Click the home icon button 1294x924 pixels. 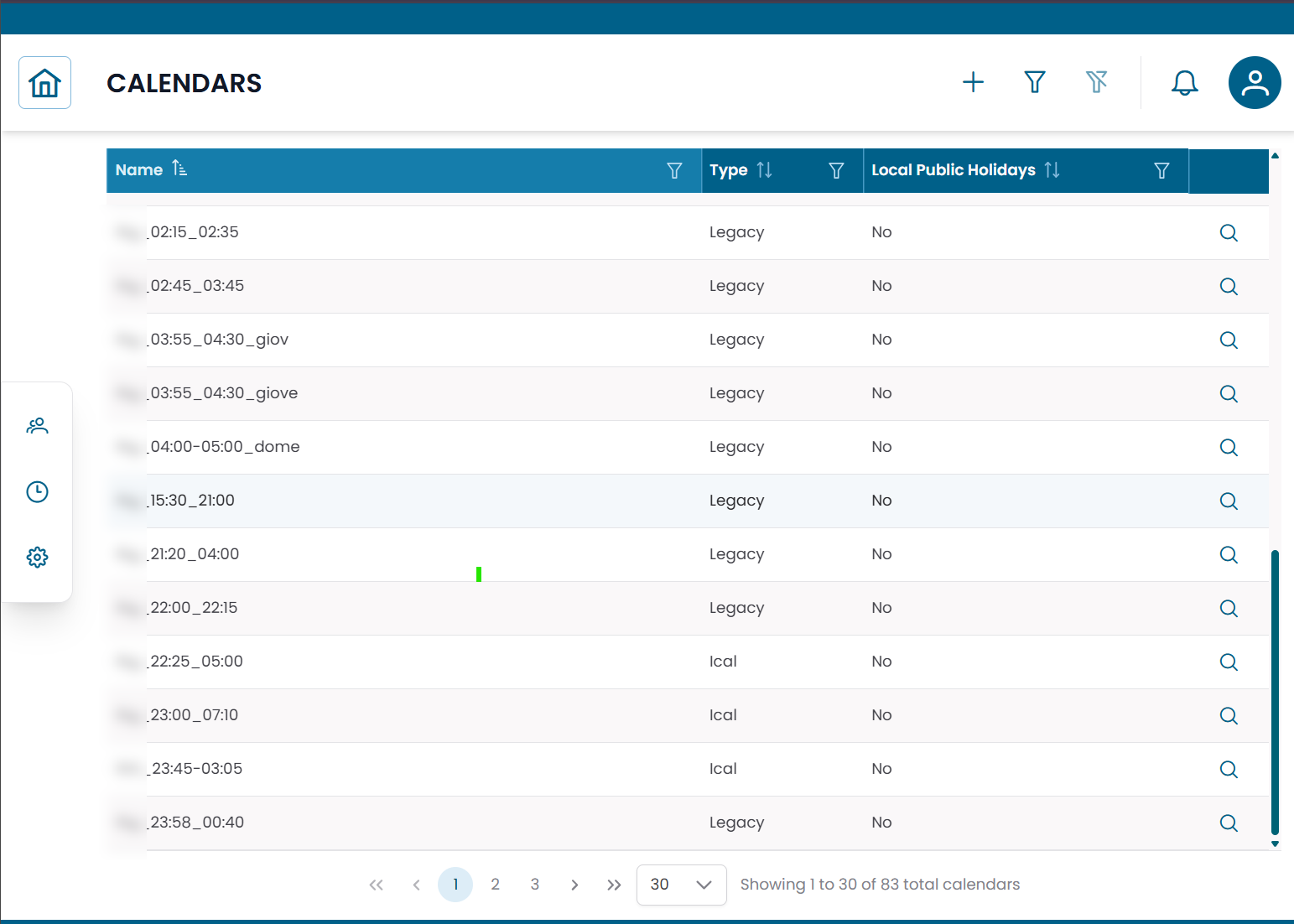[x=44, y=83]
